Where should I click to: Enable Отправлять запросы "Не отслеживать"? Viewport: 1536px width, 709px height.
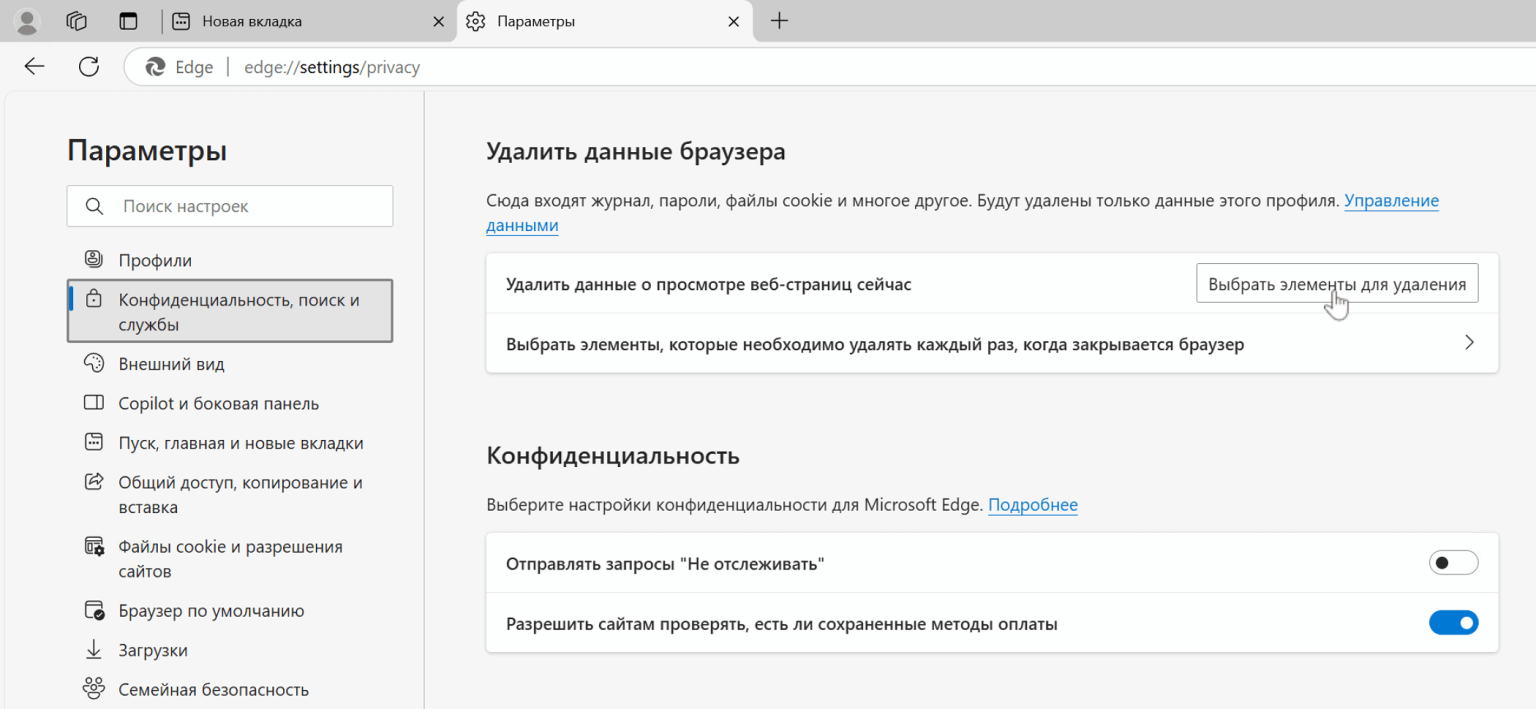click(1453, 562)
